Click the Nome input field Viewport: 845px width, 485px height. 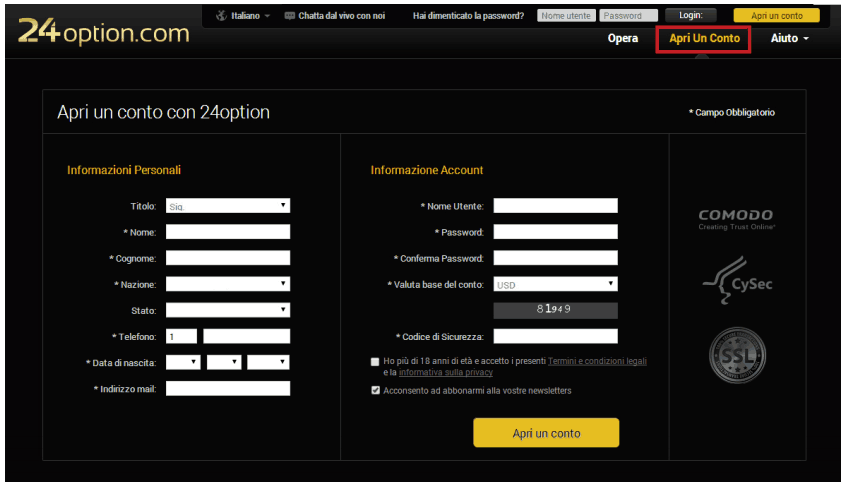(228, 232)
